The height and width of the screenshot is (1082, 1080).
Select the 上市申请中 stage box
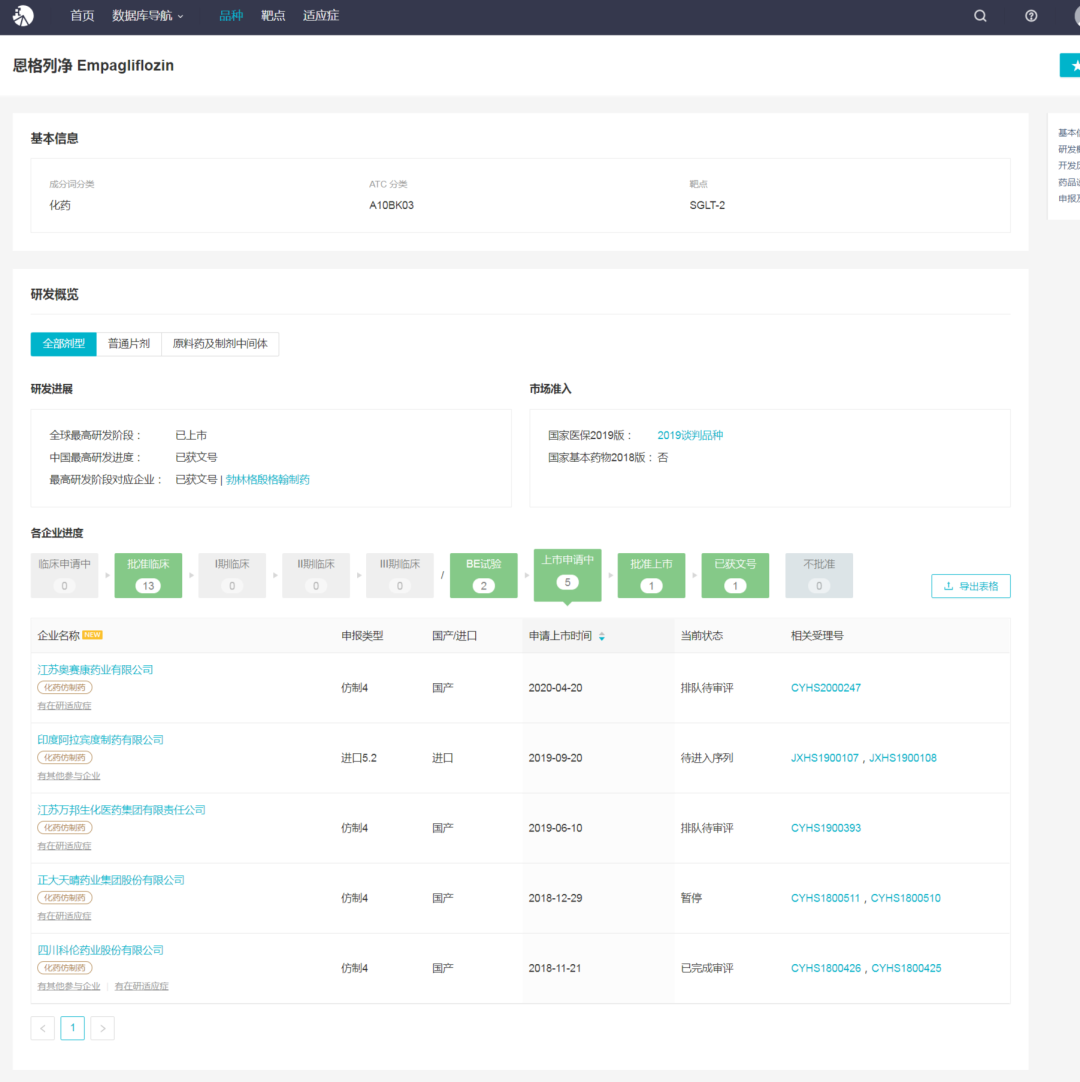click(567, 575)
